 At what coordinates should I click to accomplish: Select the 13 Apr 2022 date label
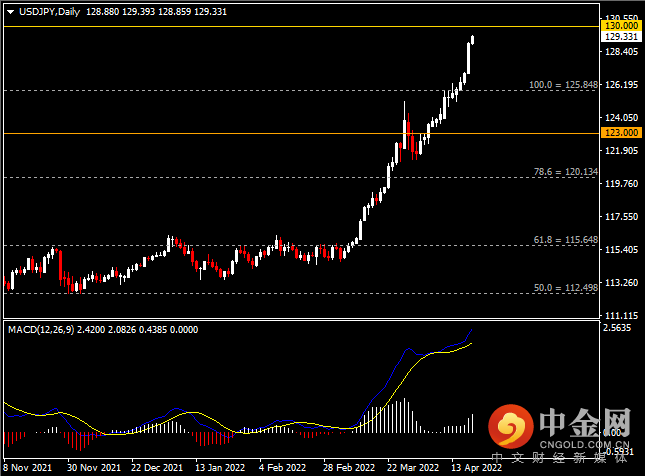pyautogui.click(x=476, y=468)
